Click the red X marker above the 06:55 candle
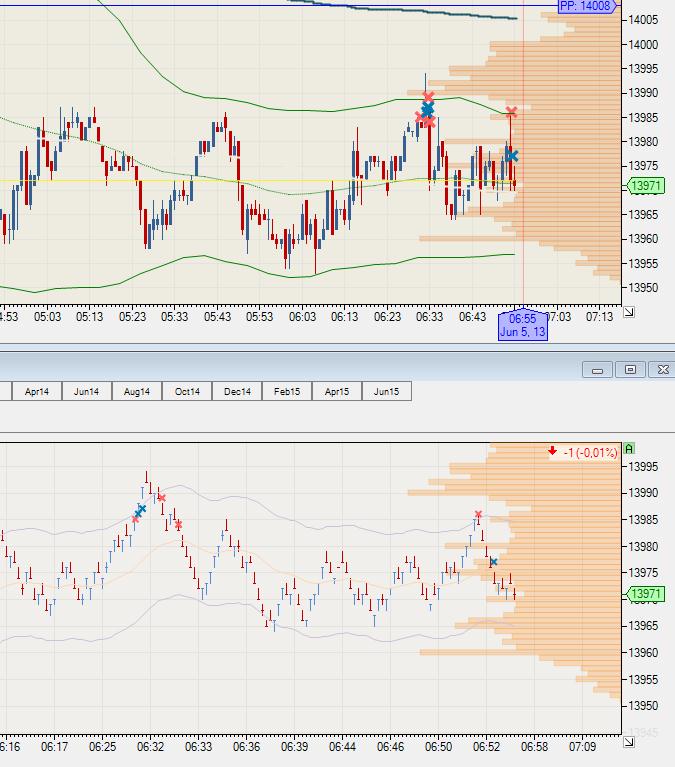 click(x=511, y=112)
